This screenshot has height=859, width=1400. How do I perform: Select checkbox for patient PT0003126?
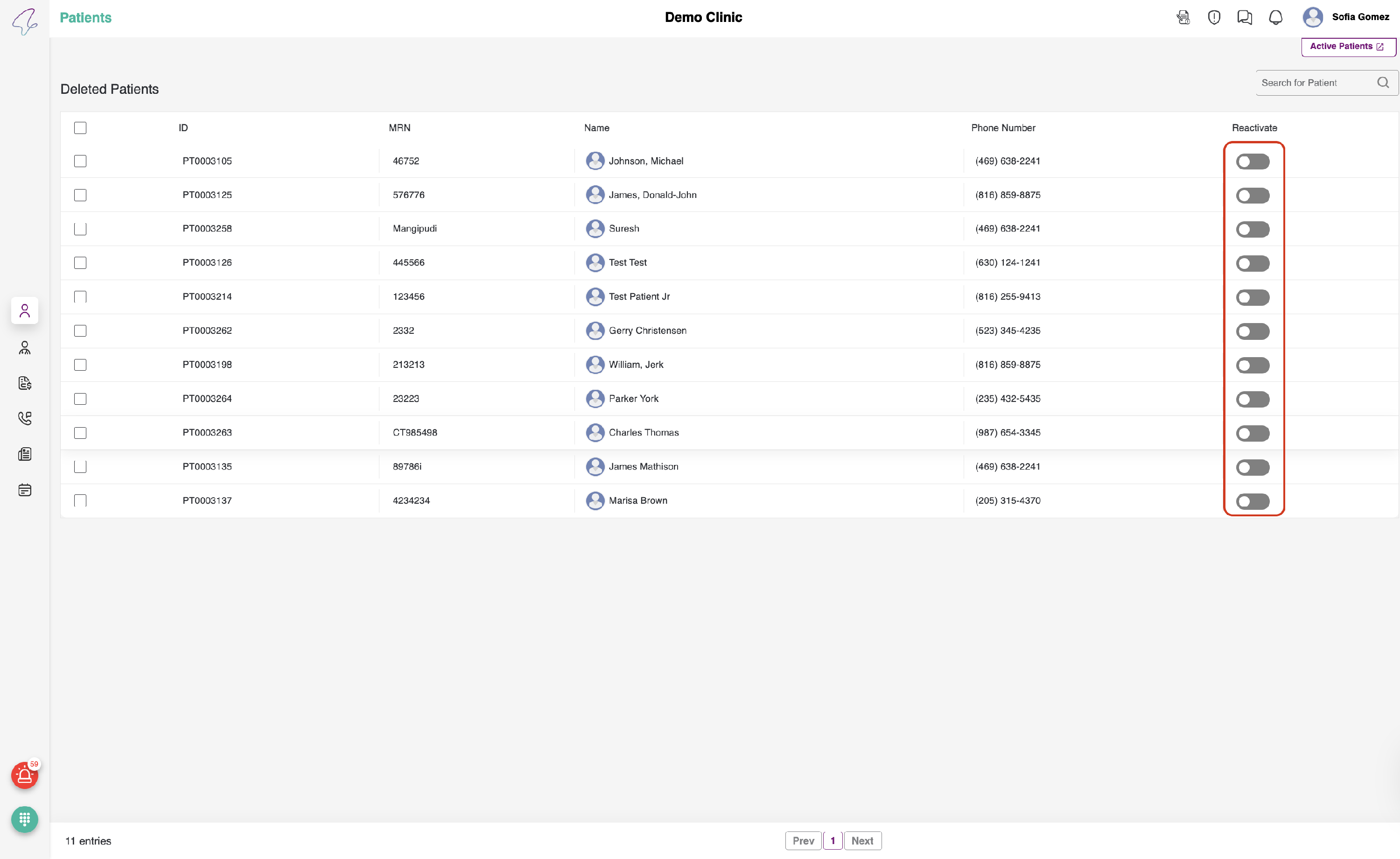[80, 263]
